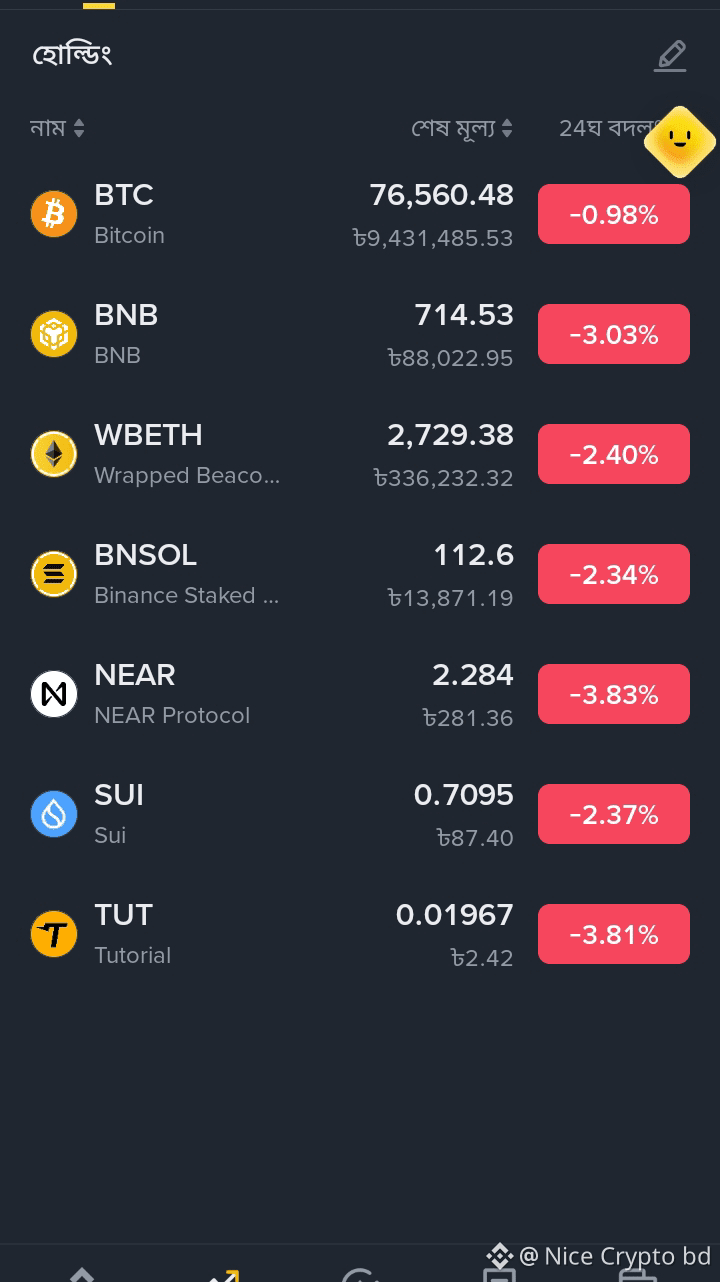Select the WBETH Ethereum logo icon
The image size is (720, 1282).
54,454
